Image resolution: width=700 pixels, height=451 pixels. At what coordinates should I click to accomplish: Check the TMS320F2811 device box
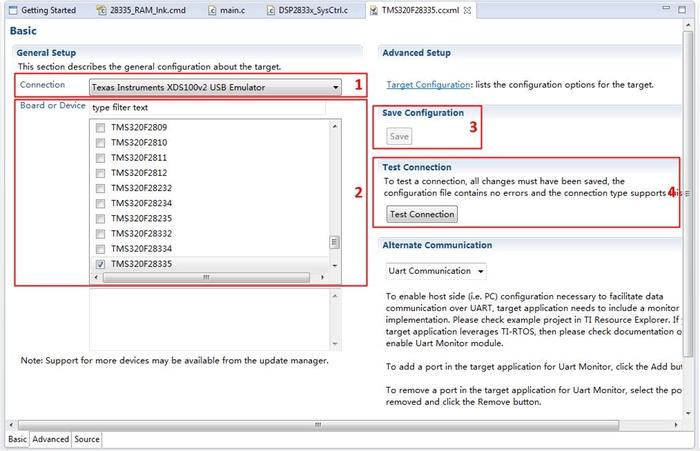[100, 158]
